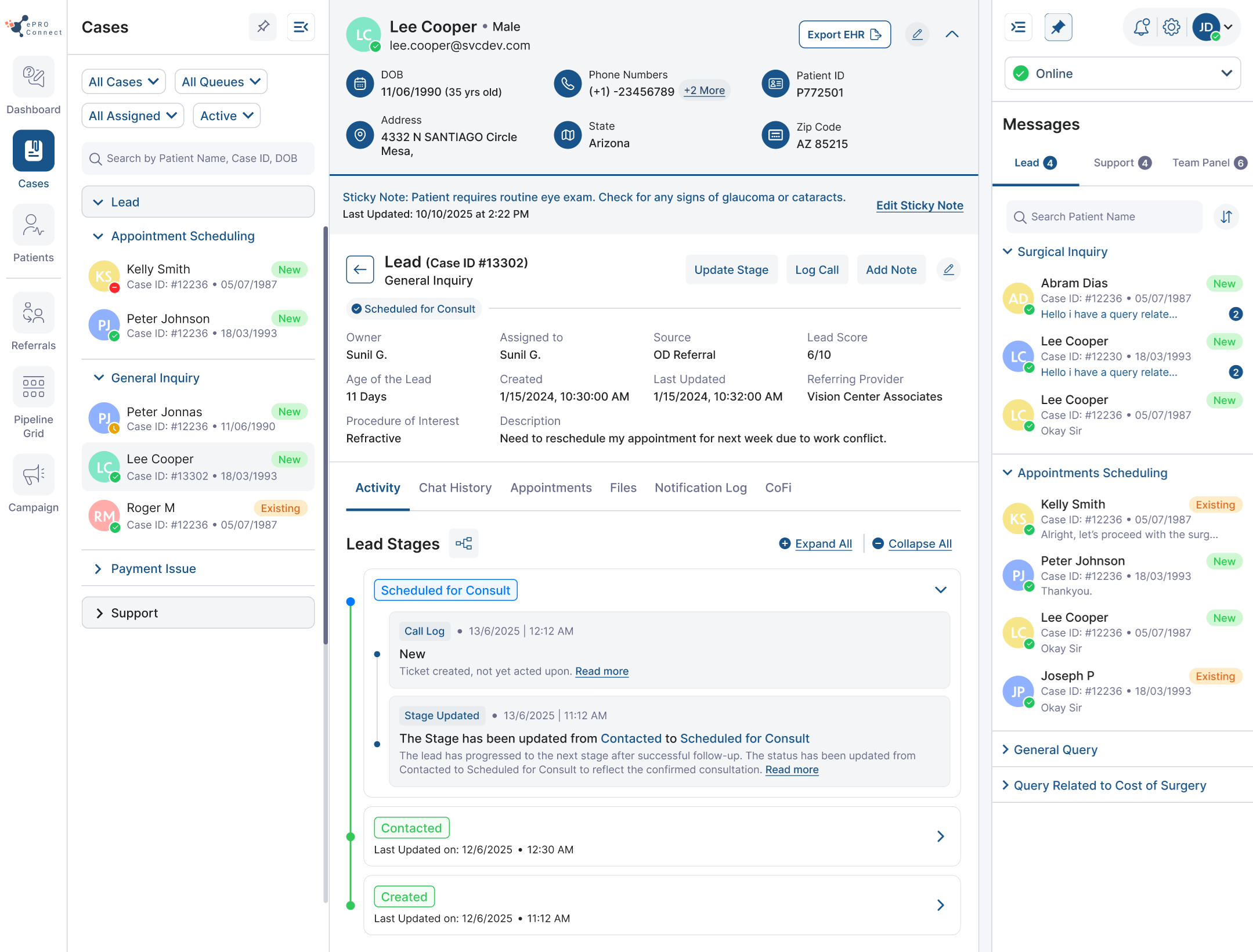Screen dimensions: 1253x952
Task: Toggle the pin icon in Cases header
Action: pyautogui.click(x=263, y=27)
